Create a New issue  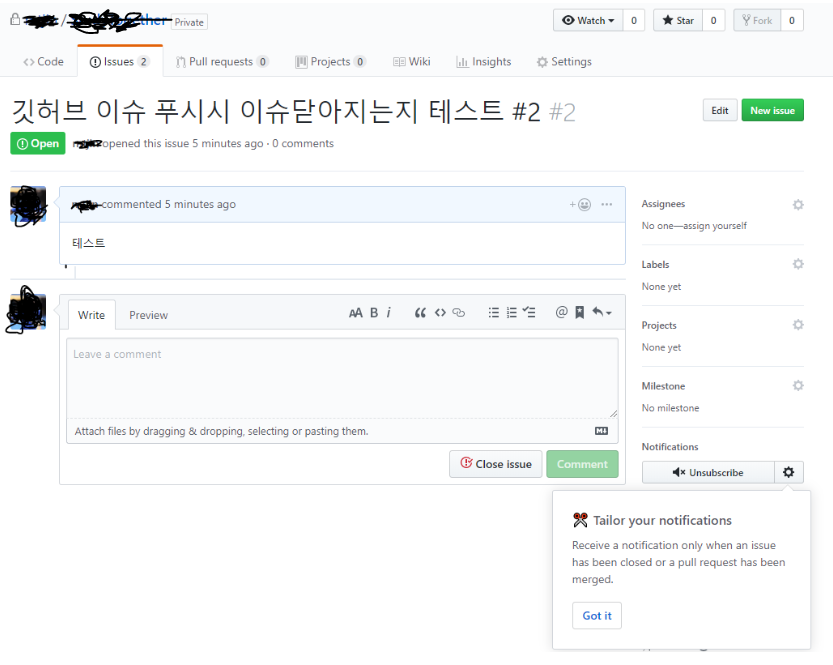pos(772,110)
